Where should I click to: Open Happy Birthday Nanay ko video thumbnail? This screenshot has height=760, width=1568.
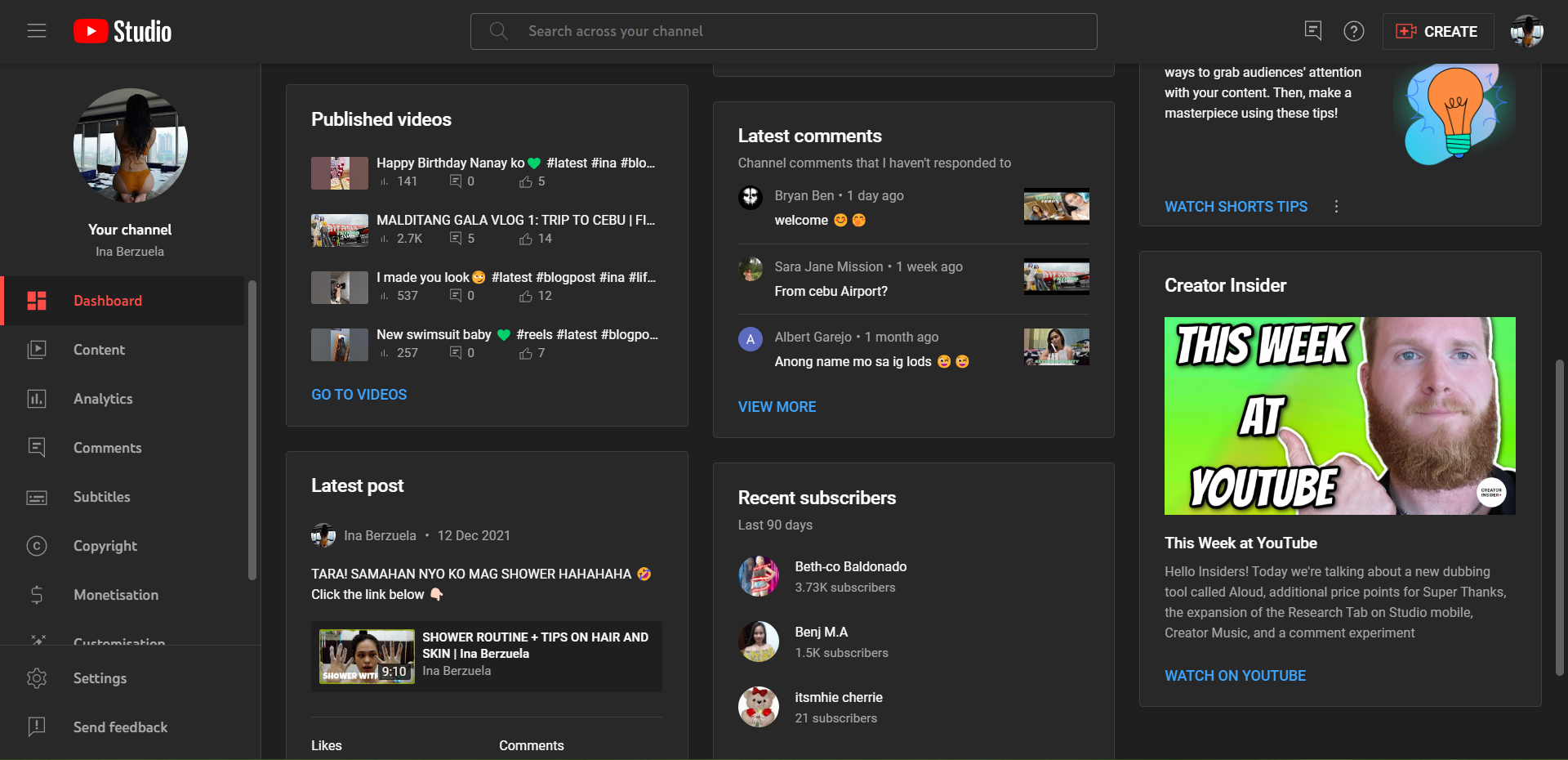click(x=340, y=173)
